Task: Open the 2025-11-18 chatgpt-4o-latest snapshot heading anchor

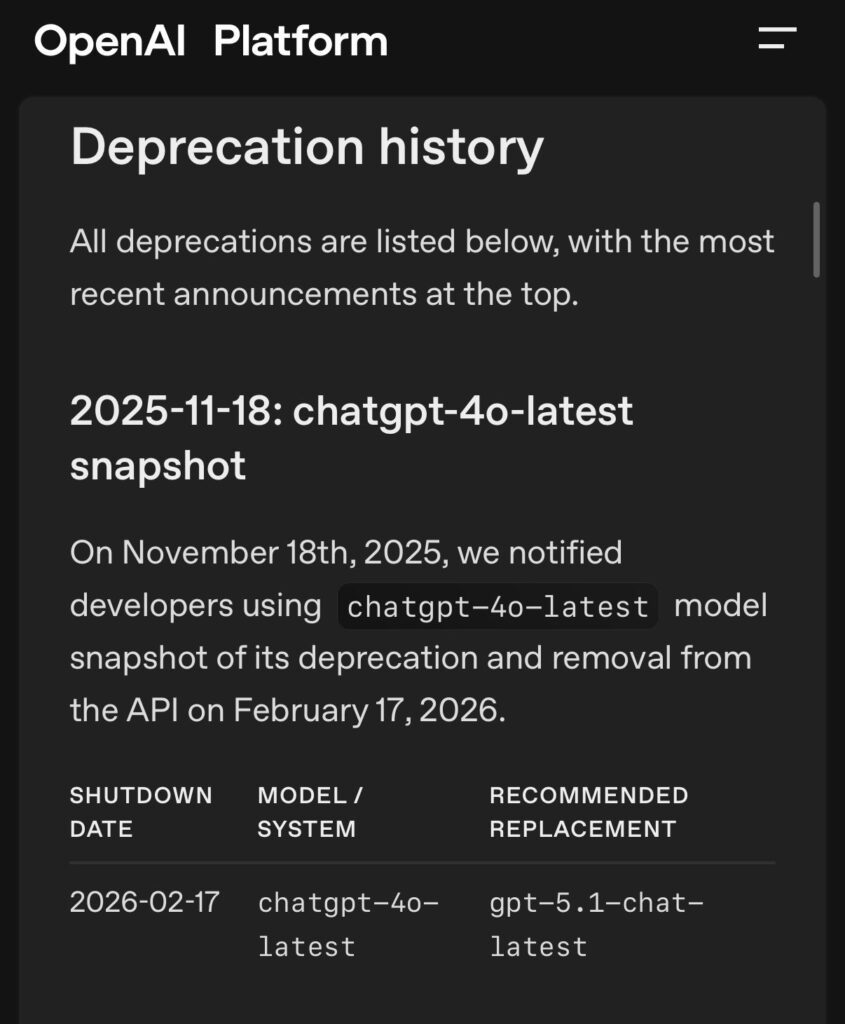Action: tap(351, 438)
